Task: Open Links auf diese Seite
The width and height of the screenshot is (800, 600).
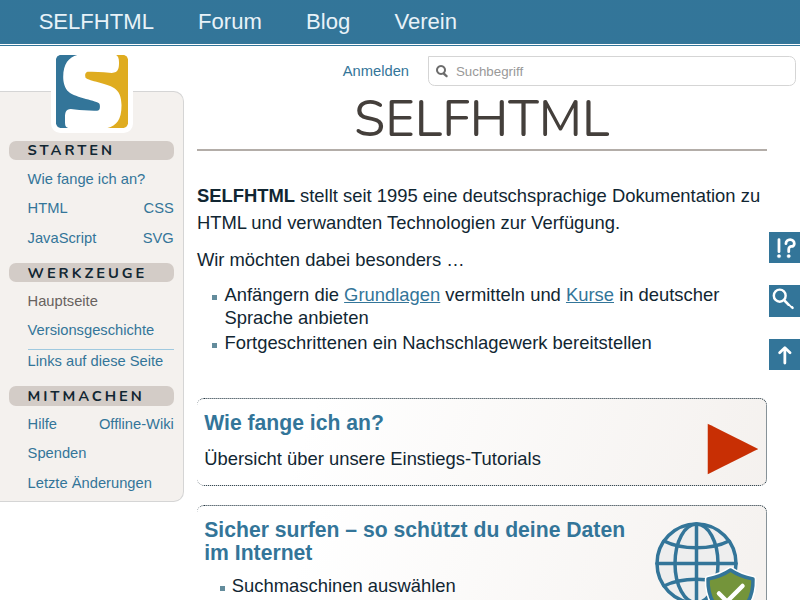Action: point(95,361)
